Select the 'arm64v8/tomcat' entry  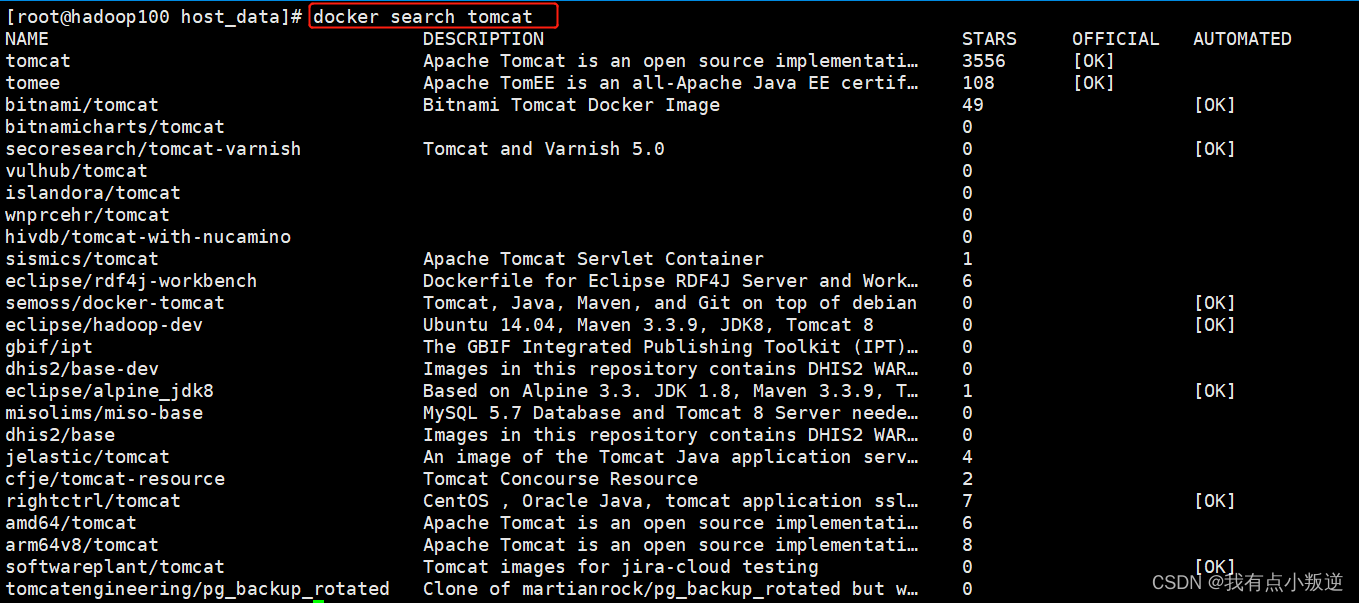(x=82, y=545)
